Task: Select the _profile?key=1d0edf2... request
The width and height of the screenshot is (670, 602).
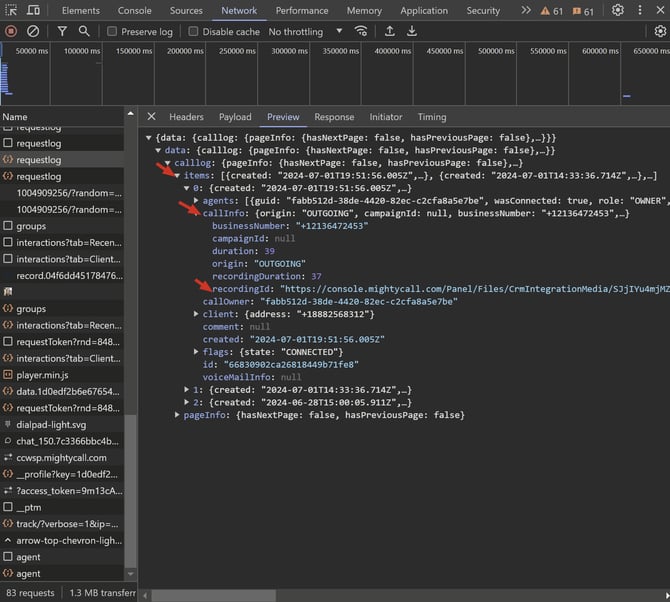Action: [62, 474]
